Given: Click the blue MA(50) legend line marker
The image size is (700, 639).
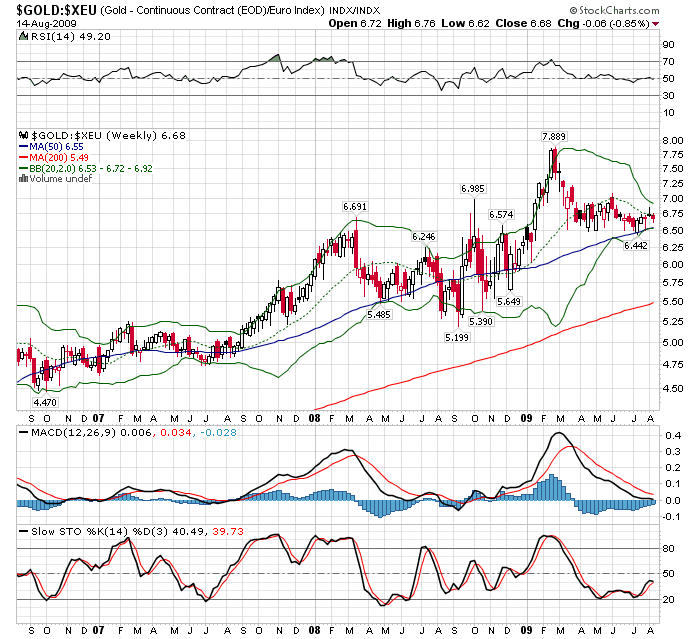Looking at the screenshot, I should click(x=24, y=146).
